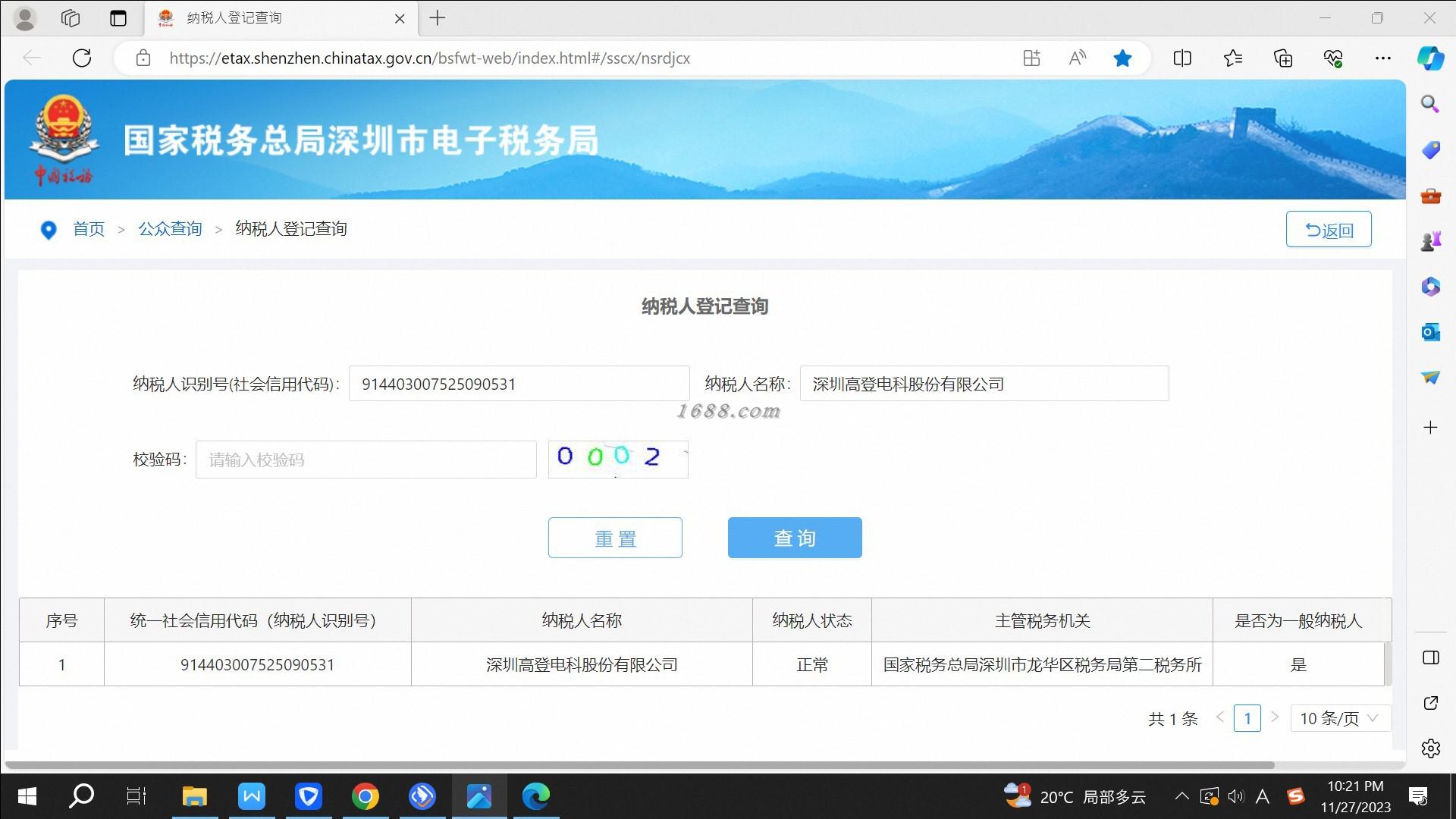The image size is (1456, 819).
Task: Open sidebar Drop paper plane icon
Action: coord(1430,377)
